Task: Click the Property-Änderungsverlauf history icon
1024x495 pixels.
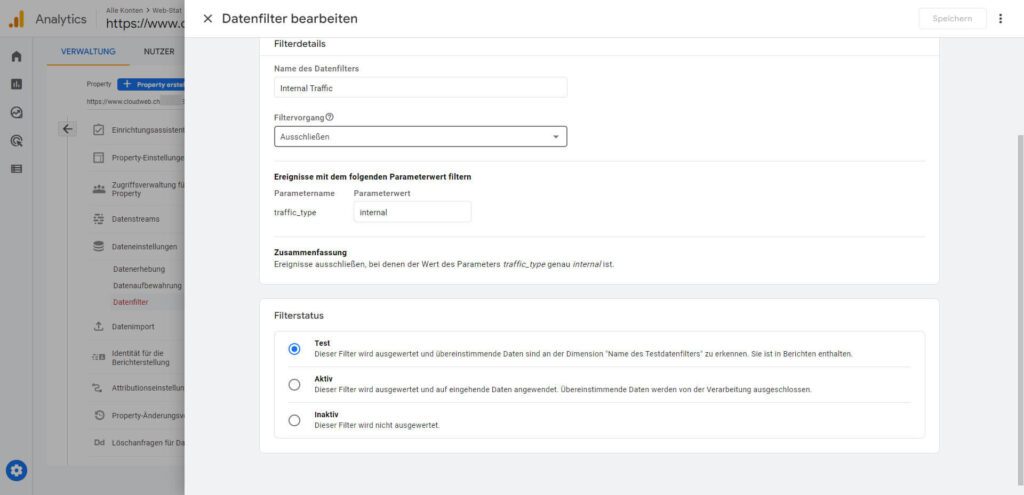Action: point(99,415)
